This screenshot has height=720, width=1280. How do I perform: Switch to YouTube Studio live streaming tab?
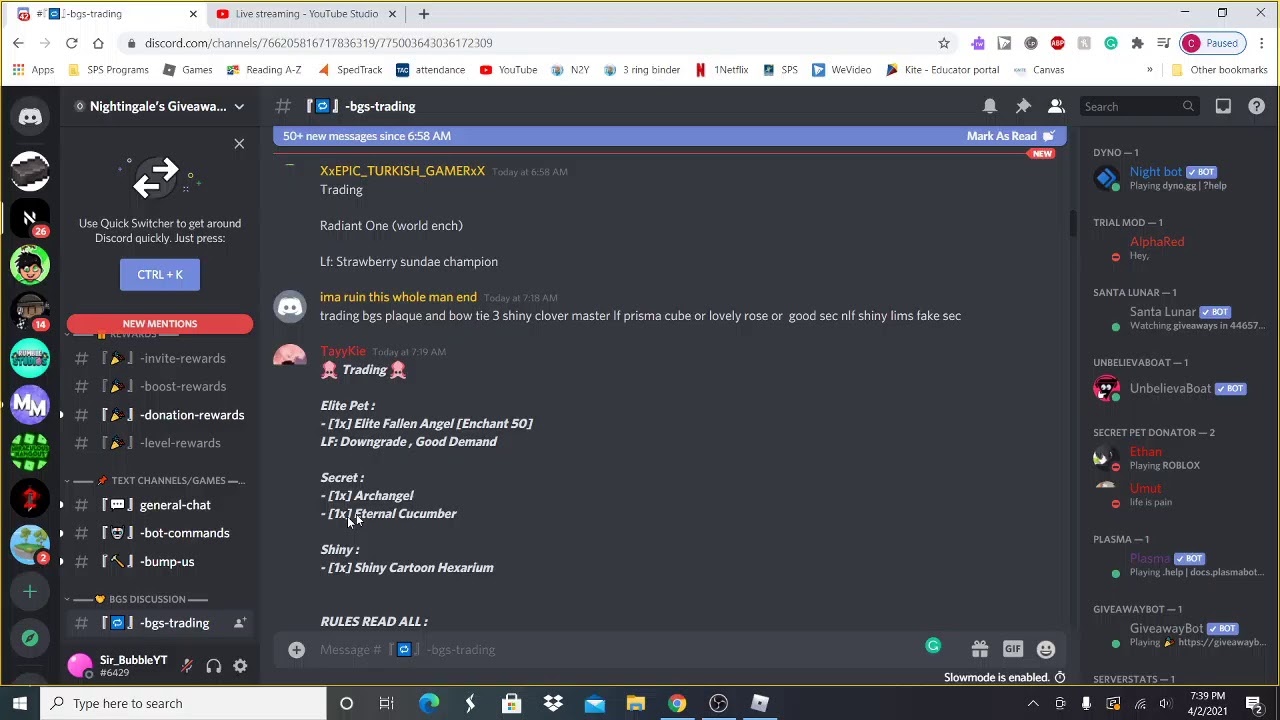[x=307, y=14]
